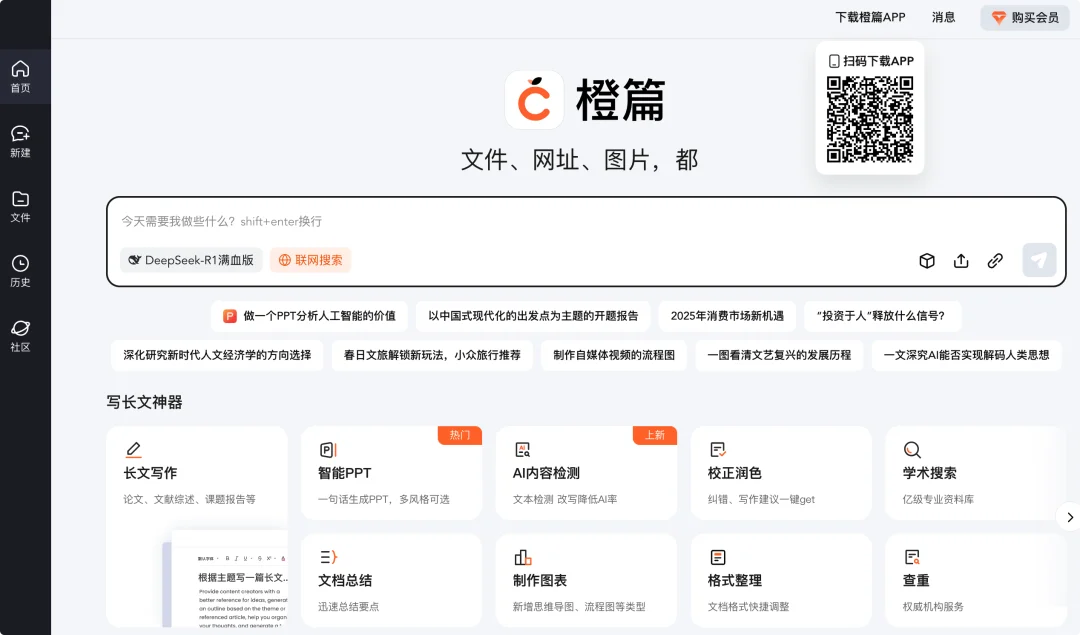Click the red P icon in PPT suggestion

[x=230, y=316]
